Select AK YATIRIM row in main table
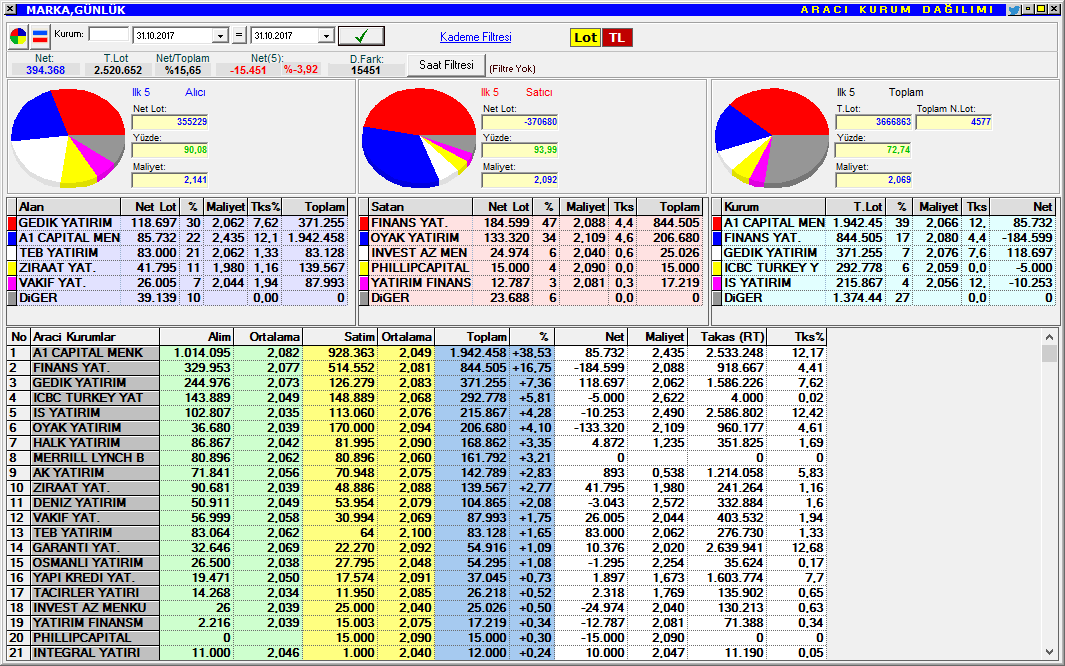The image size is (1065, 666). point(417,473)
